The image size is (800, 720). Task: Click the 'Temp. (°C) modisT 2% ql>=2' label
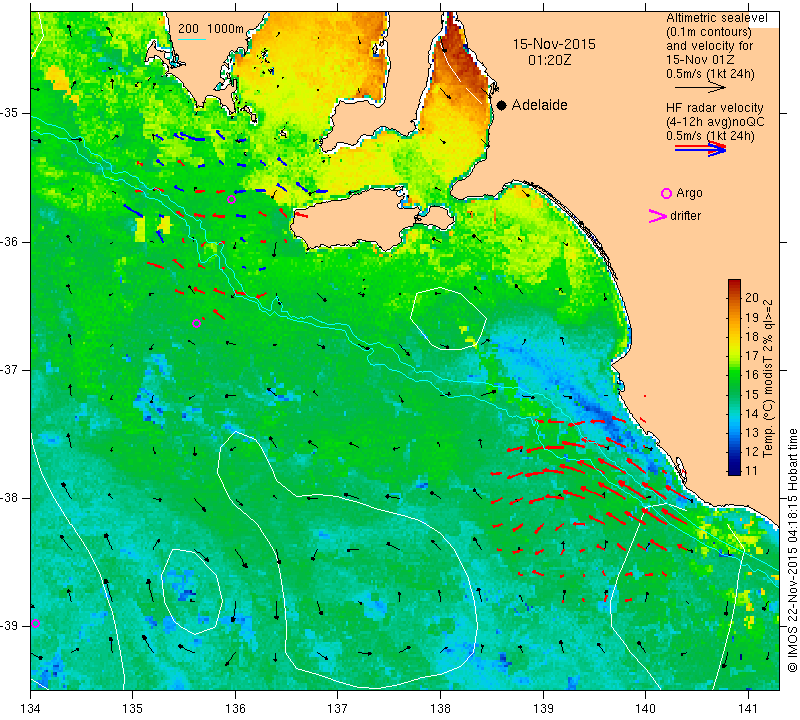(768, 378)
